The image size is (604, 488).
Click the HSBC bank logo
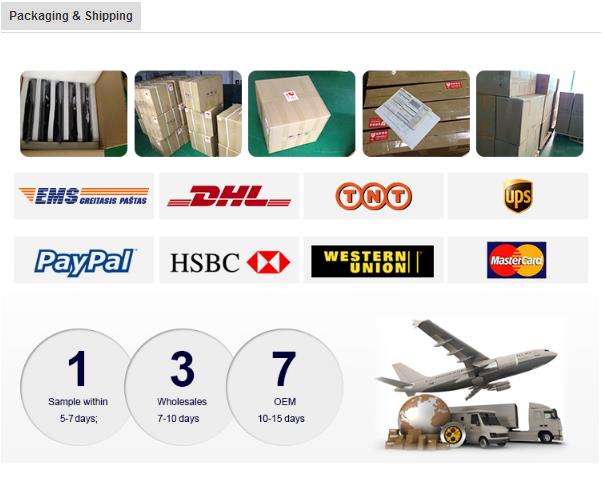230,262
